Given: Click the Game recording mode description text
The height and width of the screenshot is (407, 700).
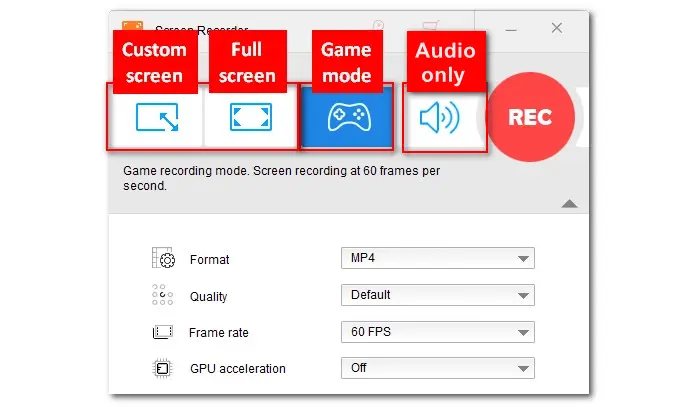Looking at the screenshot, I should [282, 178].
